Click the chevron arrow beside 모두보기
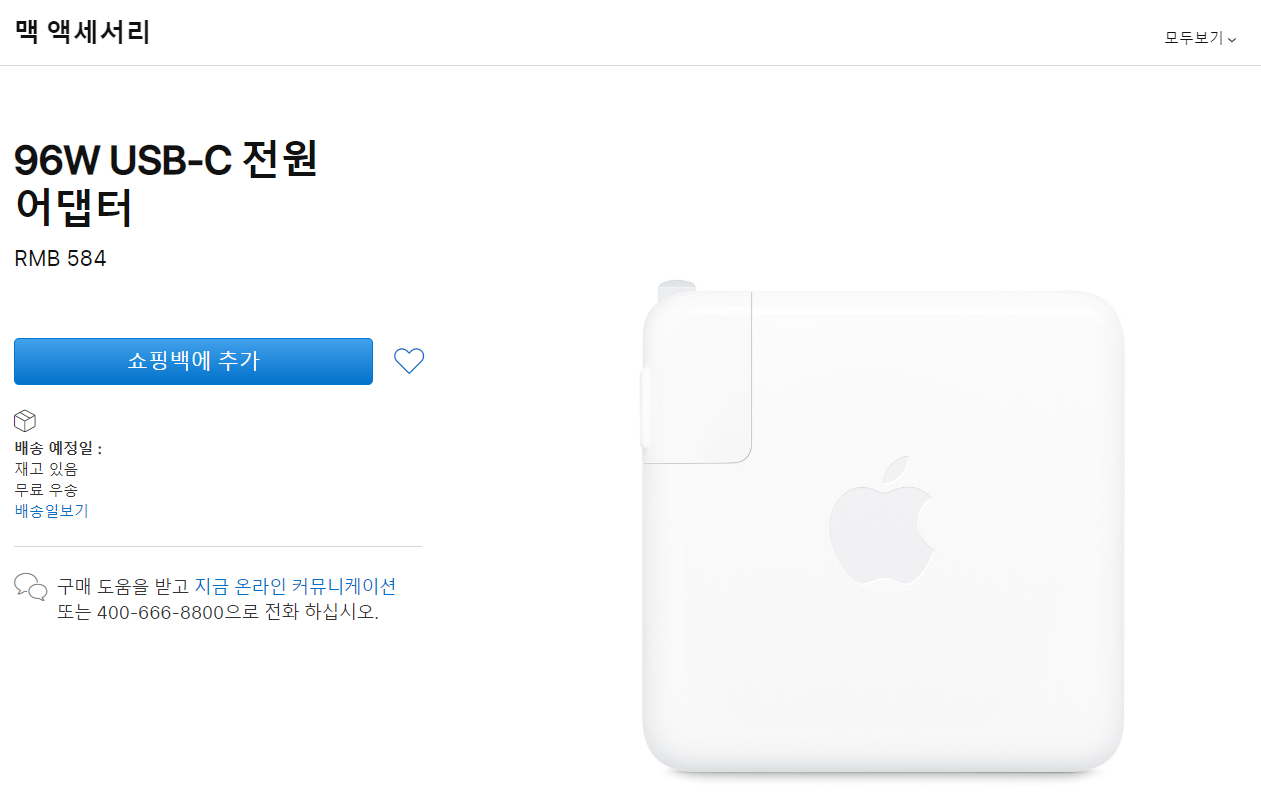 coord(1232,39)
